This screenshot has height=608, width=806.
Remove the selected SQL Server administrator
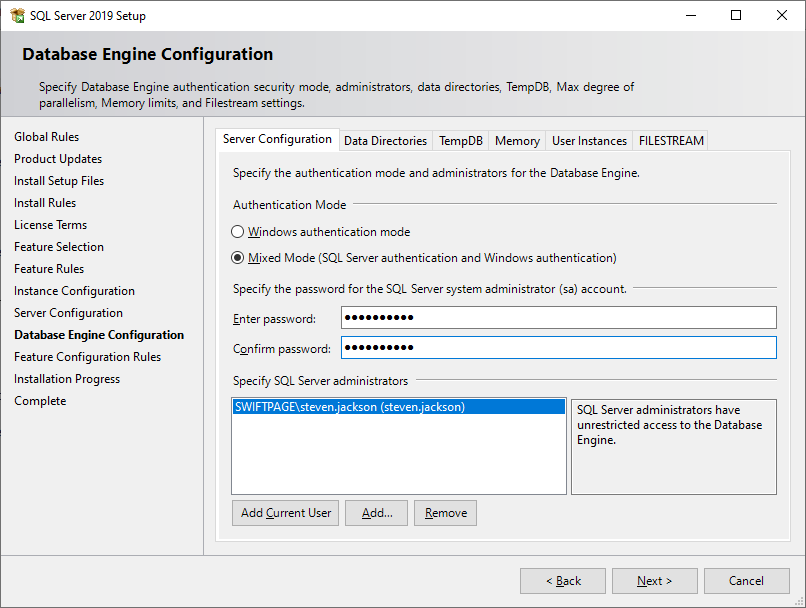pyautogui.click(x=445, y=513)
